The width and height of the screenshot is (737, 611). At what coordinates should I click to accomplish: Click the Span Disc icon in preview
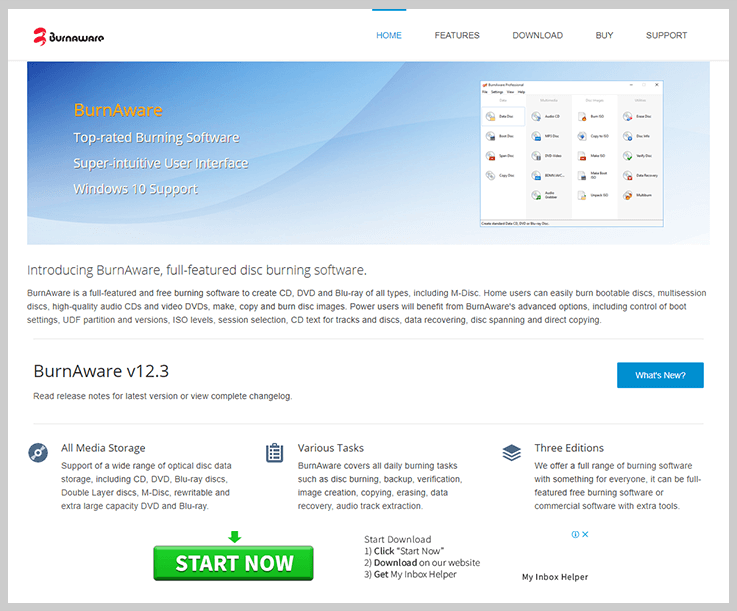click(x=491, y=156)
